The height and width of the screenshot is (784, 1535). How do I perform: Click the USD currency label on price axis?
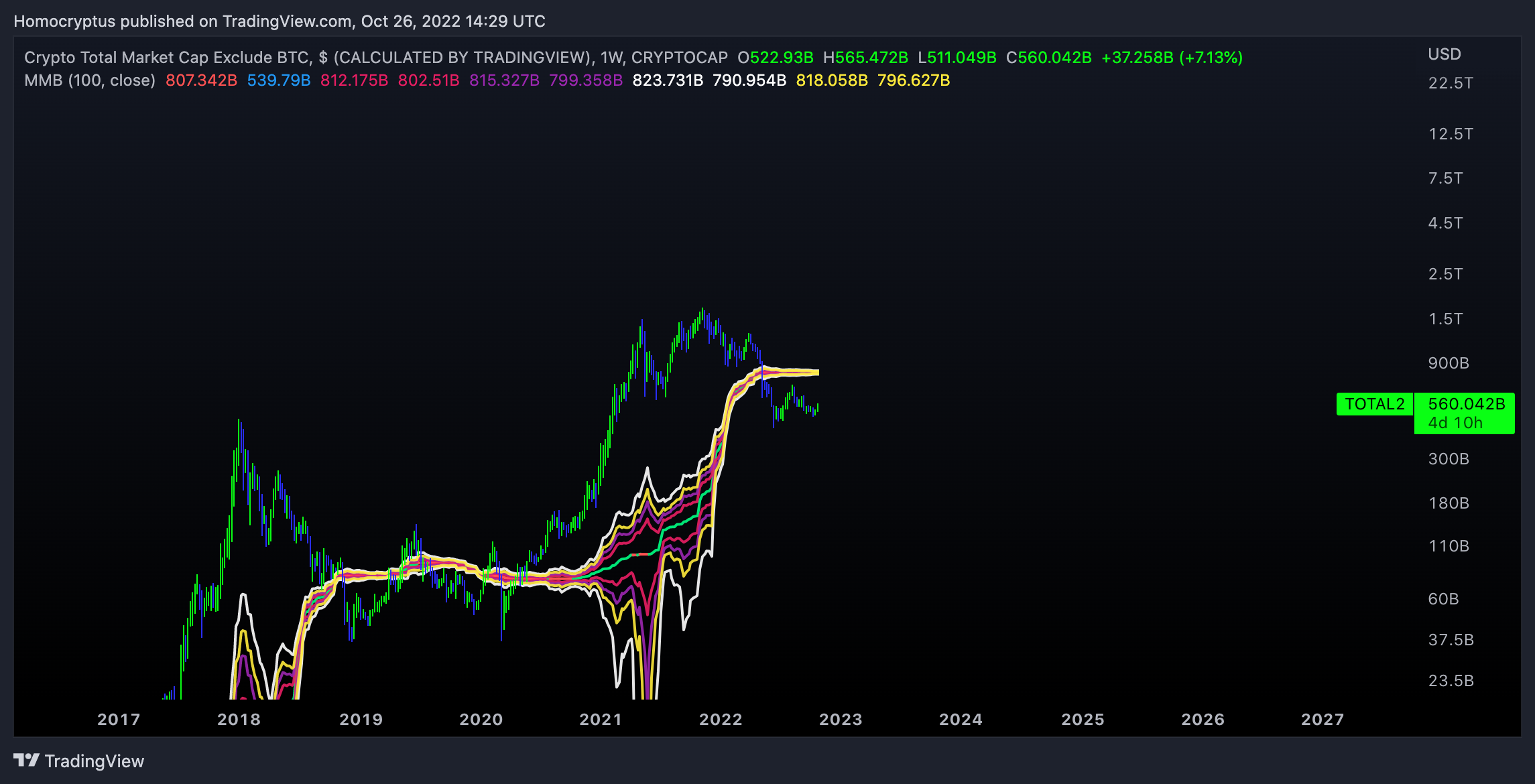point(1445,54)
